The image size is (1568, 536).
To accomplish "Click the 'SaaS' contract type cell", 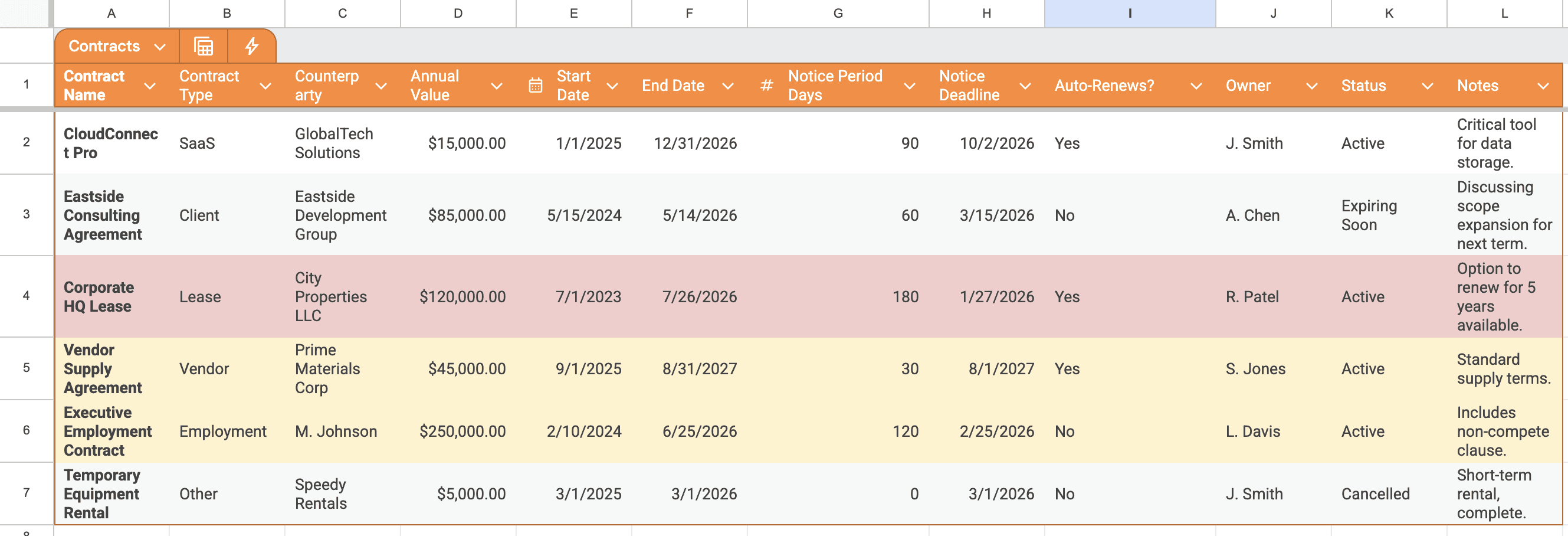I will click(x=227, y=143).
